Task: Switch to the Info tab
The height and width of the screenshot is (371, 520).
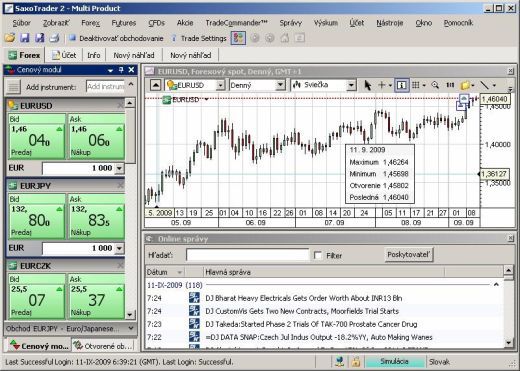Action: point(94,55)
